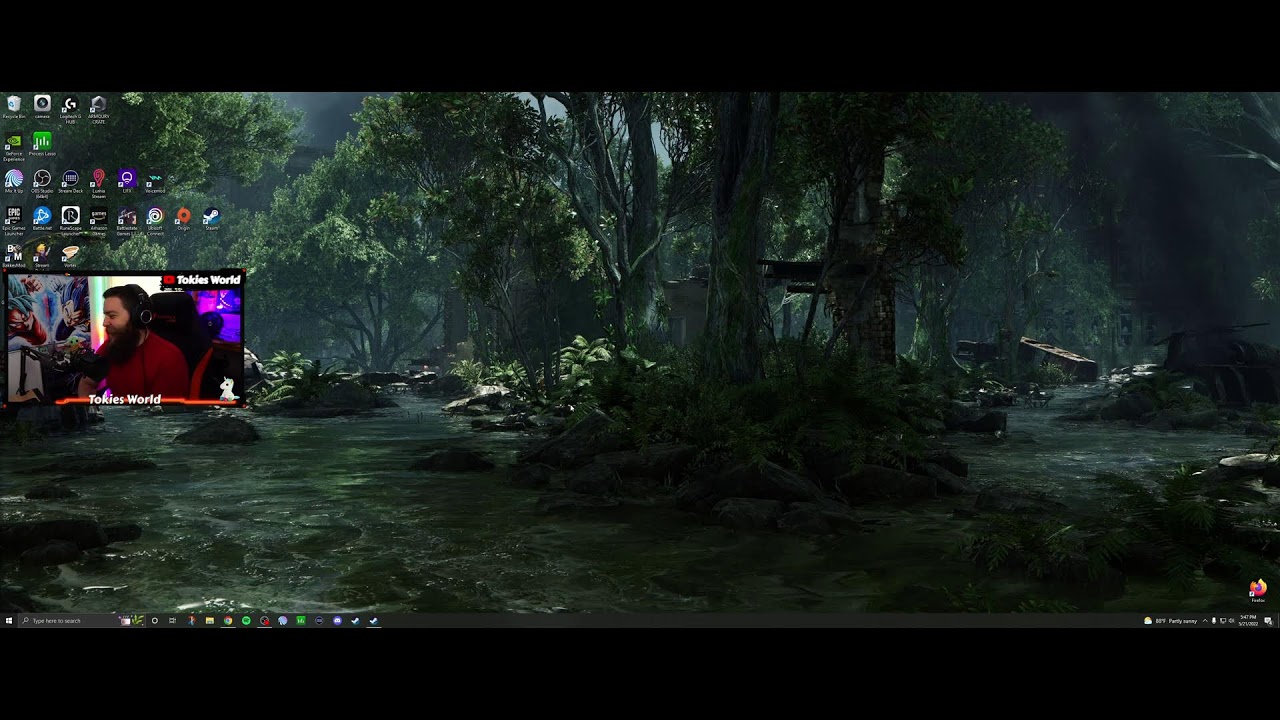Viewport: 1280px width, 720px height.
Task: Open the Recycle Bin desktop icon
Action: pyautogui.click(x=14, y=107)
